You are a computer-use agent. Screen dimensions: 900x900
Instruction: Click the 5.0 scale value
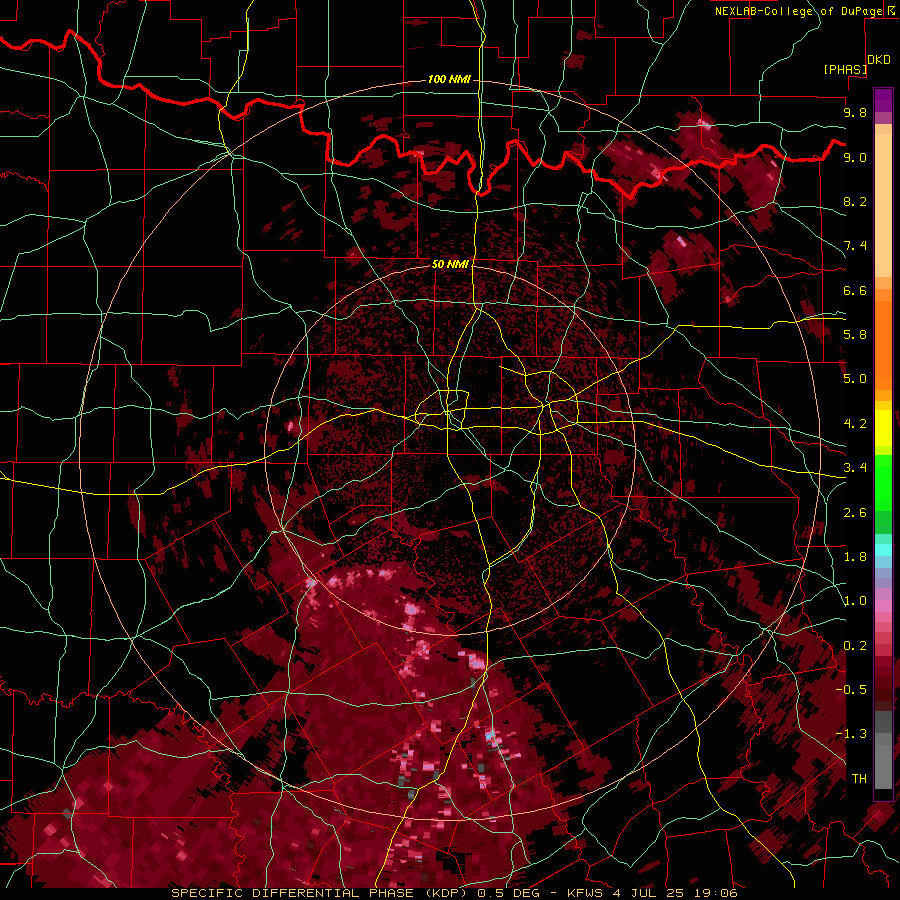coord(855,379)
